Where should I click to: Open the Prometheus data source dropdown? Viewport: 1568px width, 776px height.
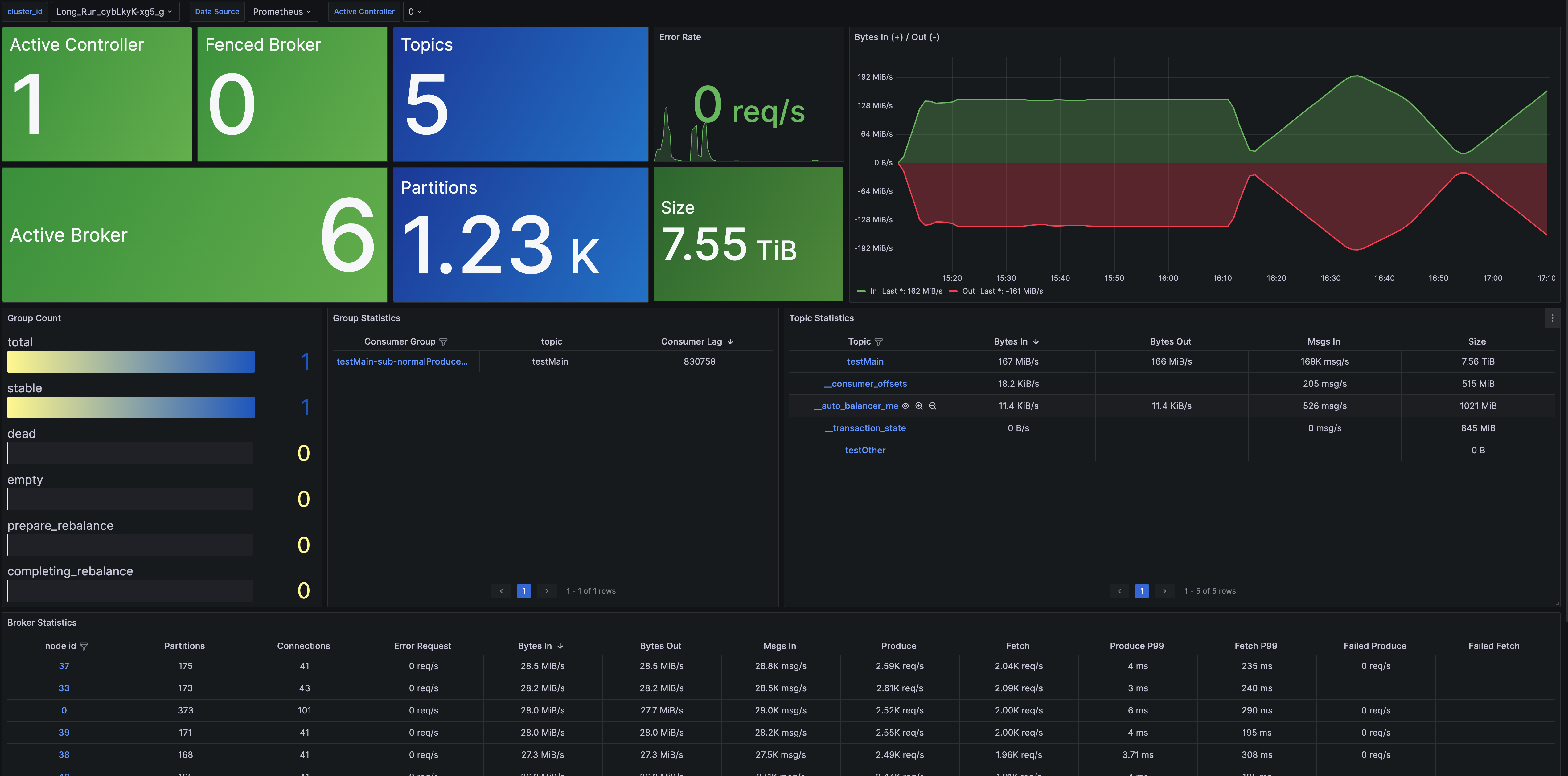282,12
